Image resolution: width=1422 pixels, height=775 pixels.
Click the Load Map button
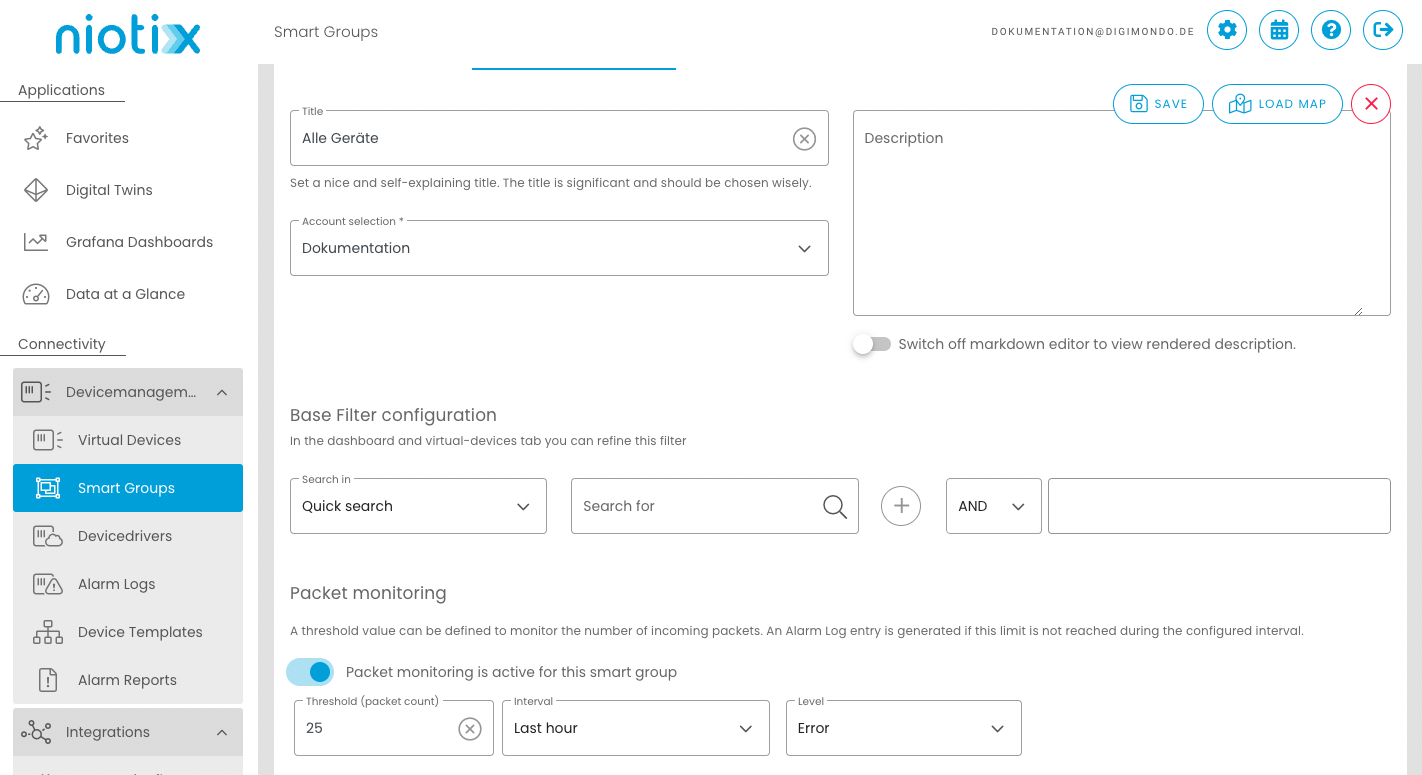1277,104
